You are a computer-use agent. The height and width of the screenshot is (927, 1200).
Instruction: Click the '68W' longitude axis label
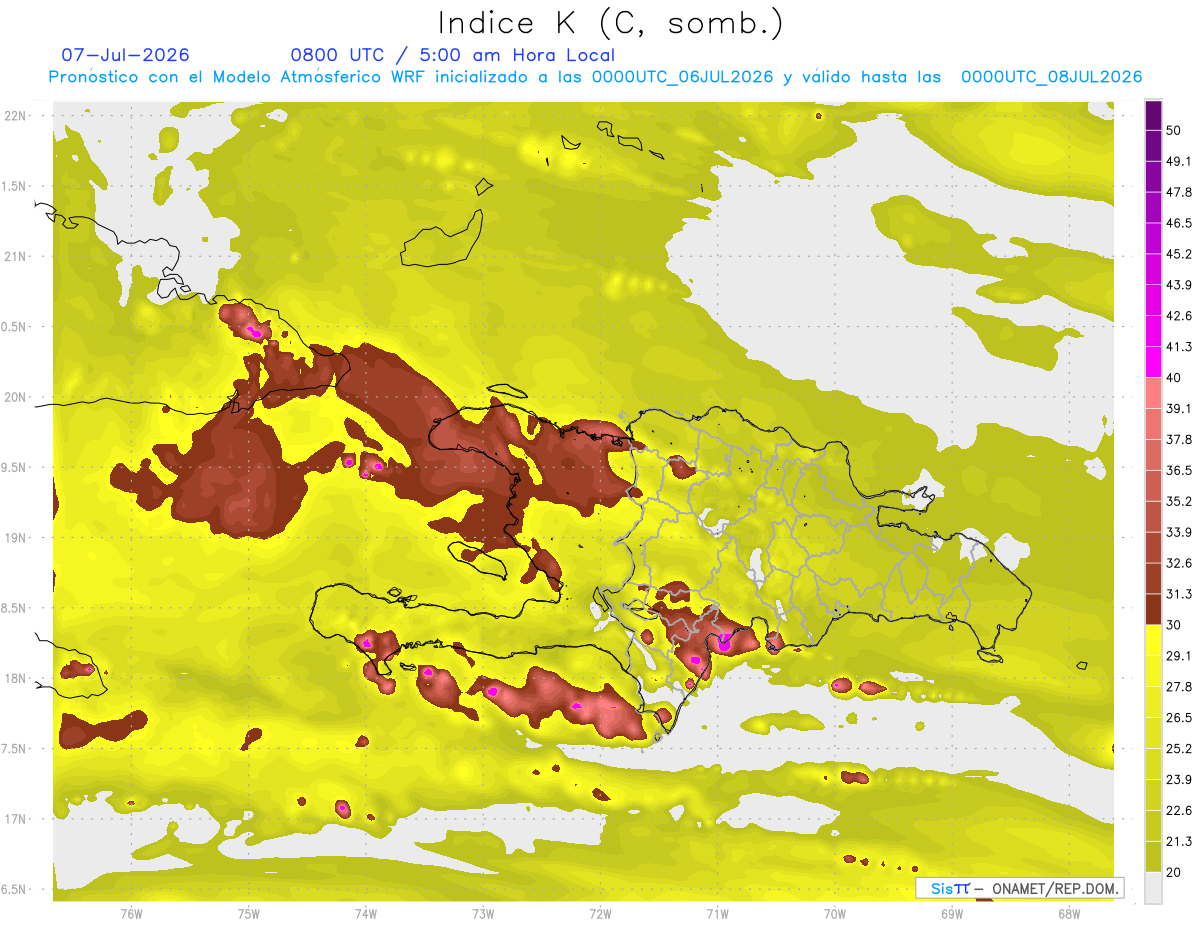pyautogui.click(x=1069, y=914)
